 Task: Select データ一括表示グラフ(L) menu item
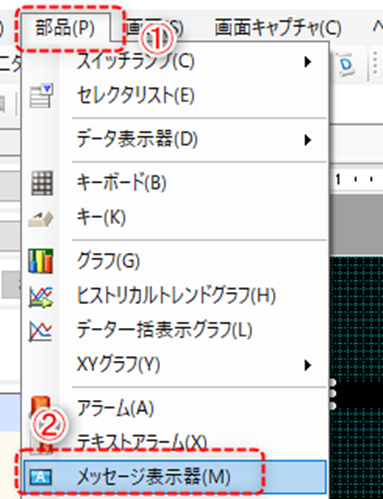[x=175, y=330]
